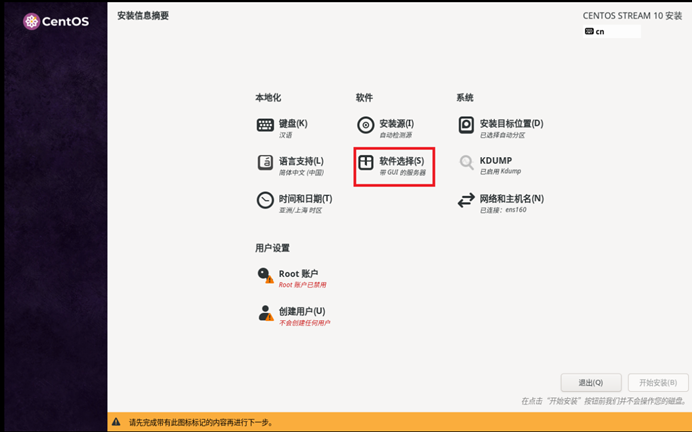The image size is (692, 432).
Task: Open 安装目标位置(D) label
Action: 511,124
